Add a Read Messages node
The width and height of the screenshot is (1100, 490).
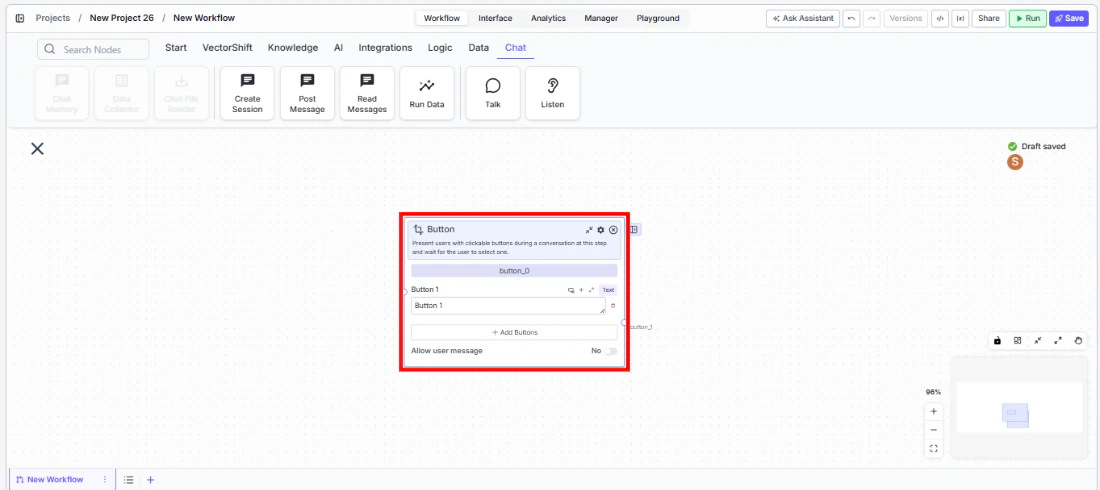(x=367, y=93)
